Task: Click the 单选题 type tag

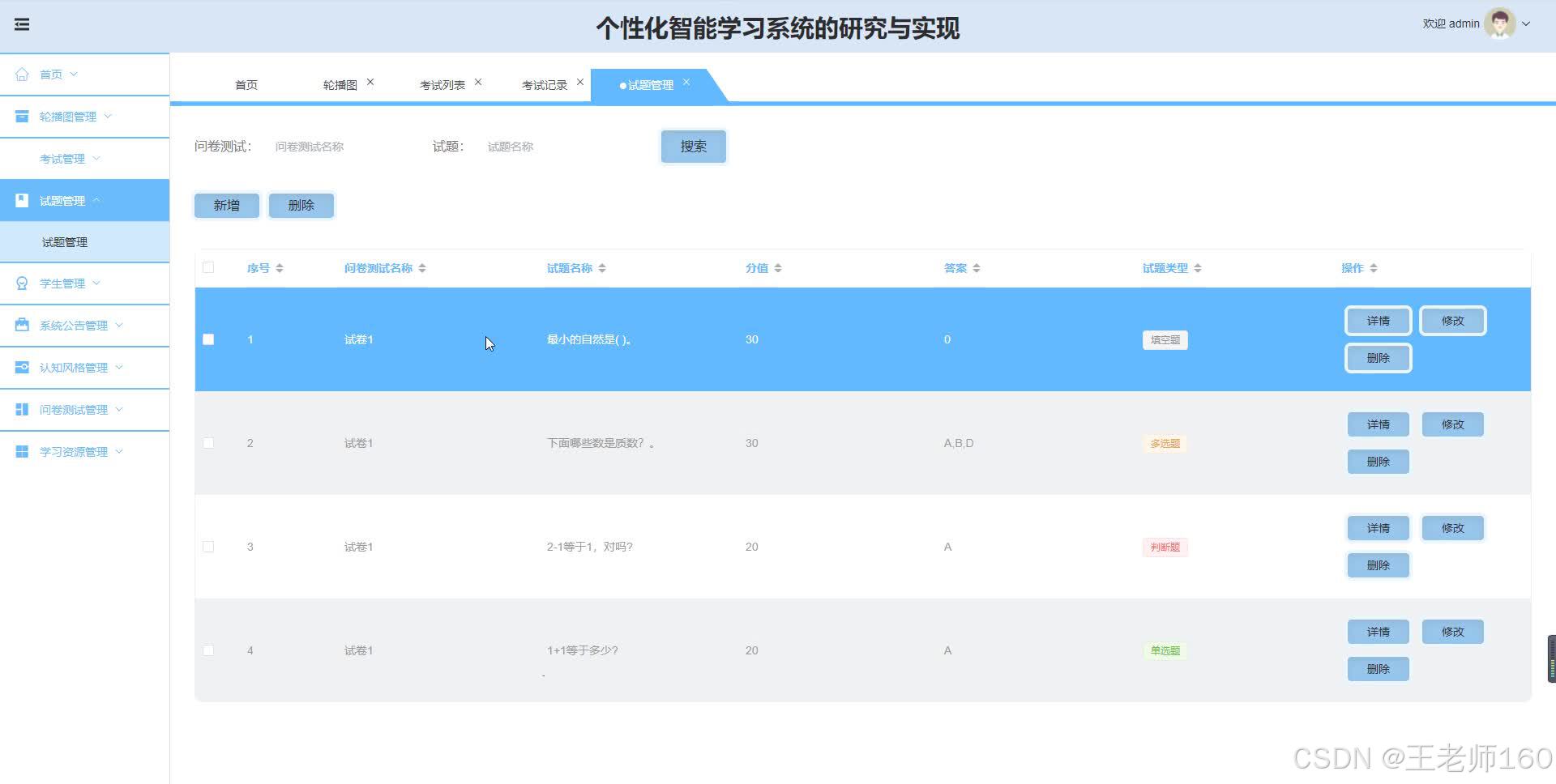Action: (1165, 651)
